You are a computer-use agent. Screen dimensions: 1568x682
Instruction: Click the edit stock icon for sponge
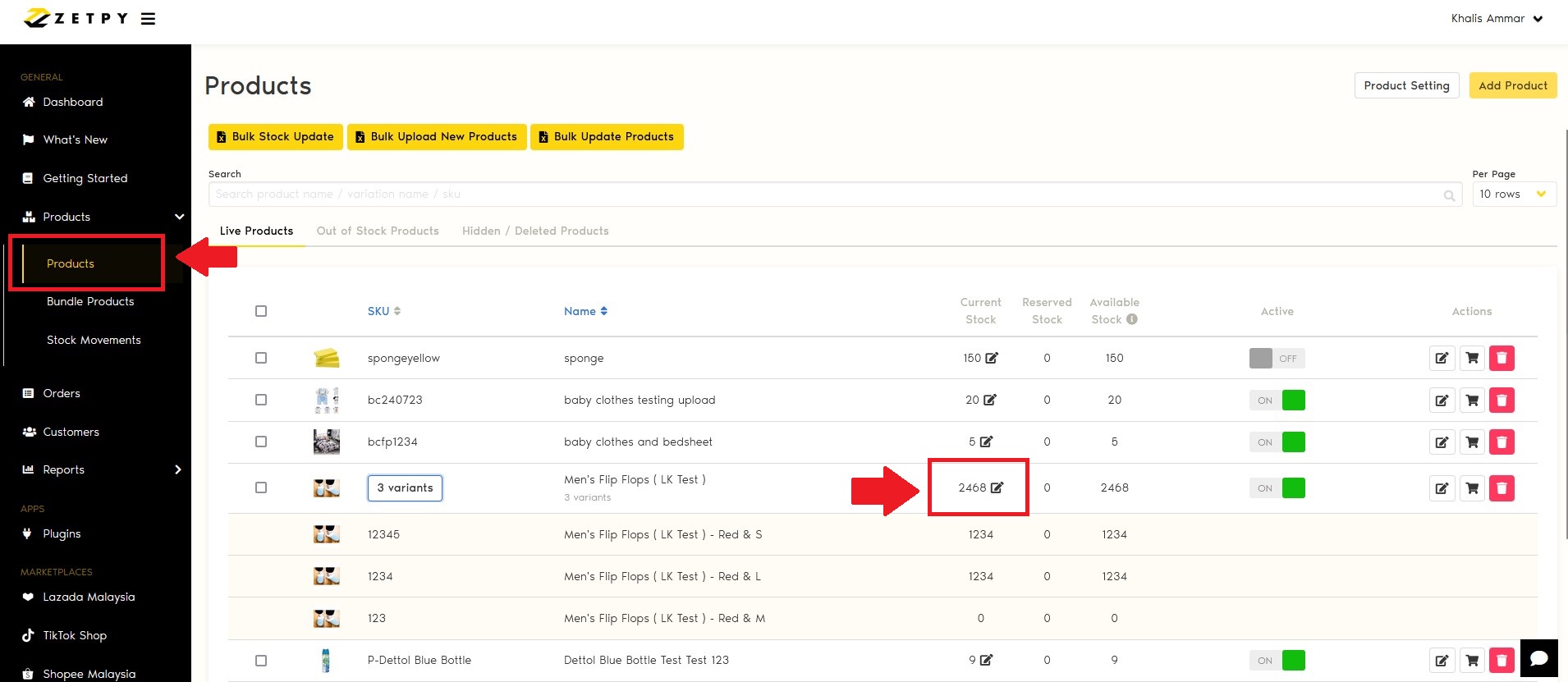click(992, 358)
